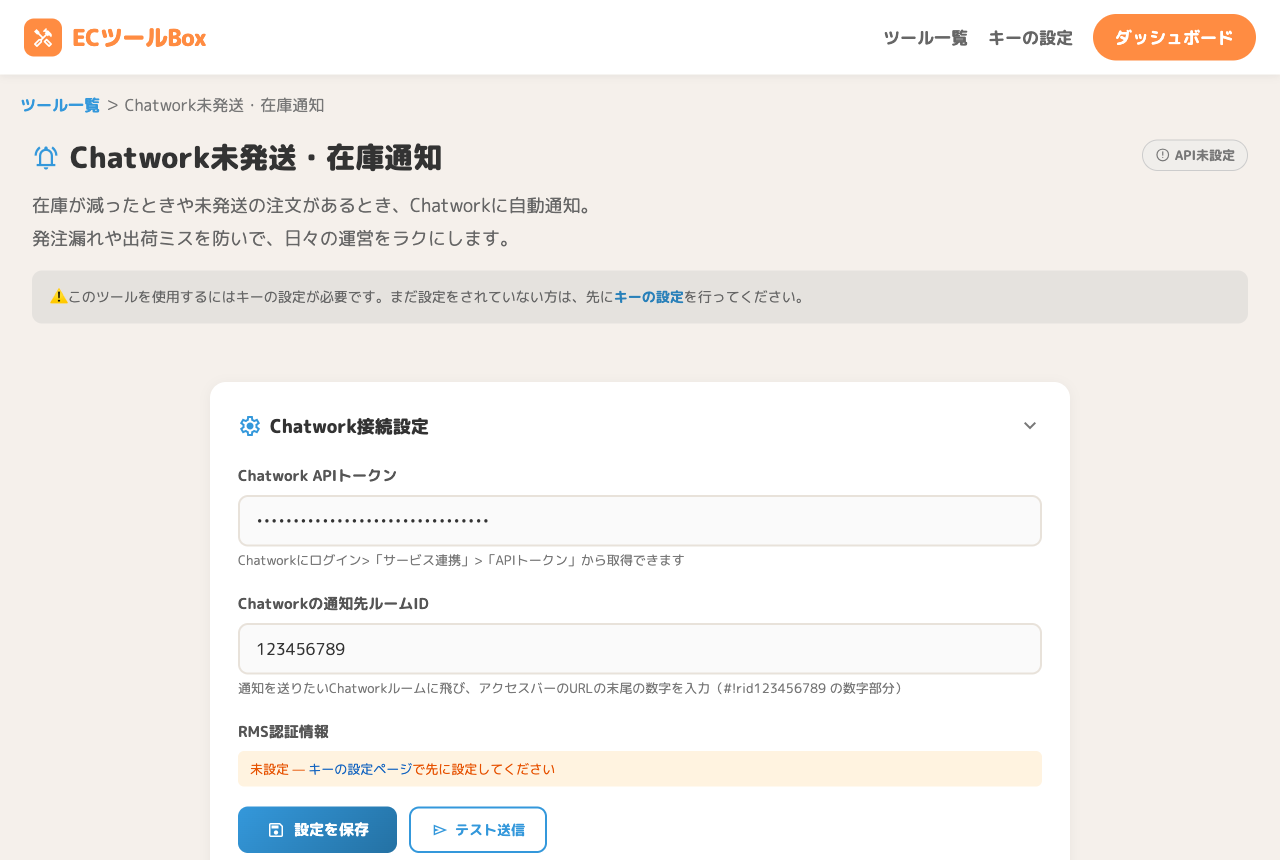Click the warning icon in the notice banner
This screenshot has height=860, width=1280.
(58, 297)
